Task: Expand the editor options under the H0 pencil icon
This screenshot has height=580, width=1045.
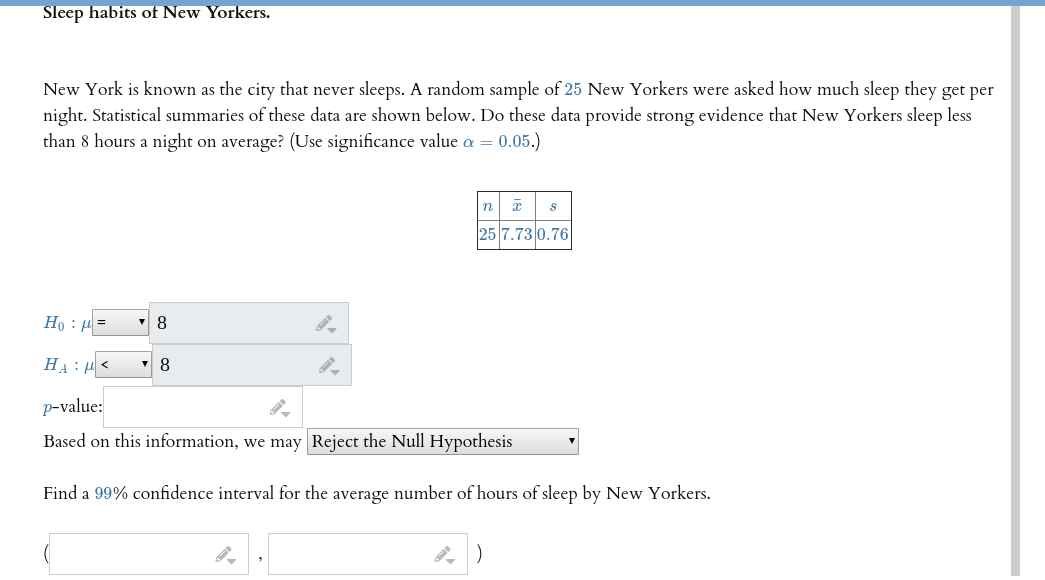Action: point(333,329)
